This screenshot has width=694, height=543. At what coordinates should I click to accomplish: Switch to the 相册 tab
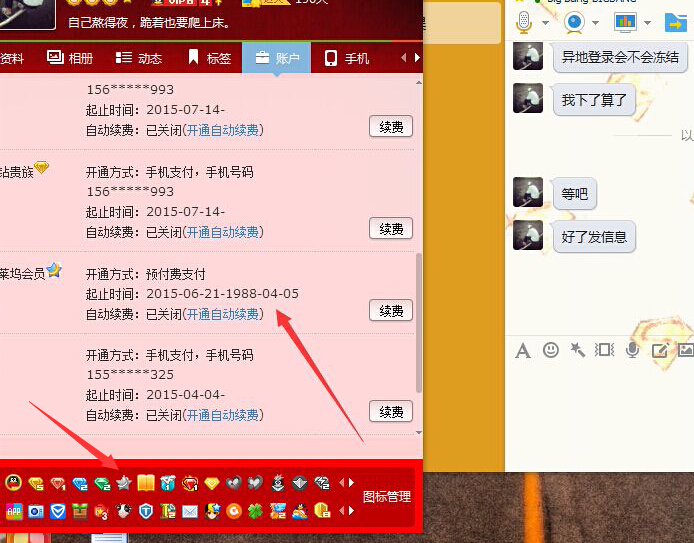tap(70, 58)
